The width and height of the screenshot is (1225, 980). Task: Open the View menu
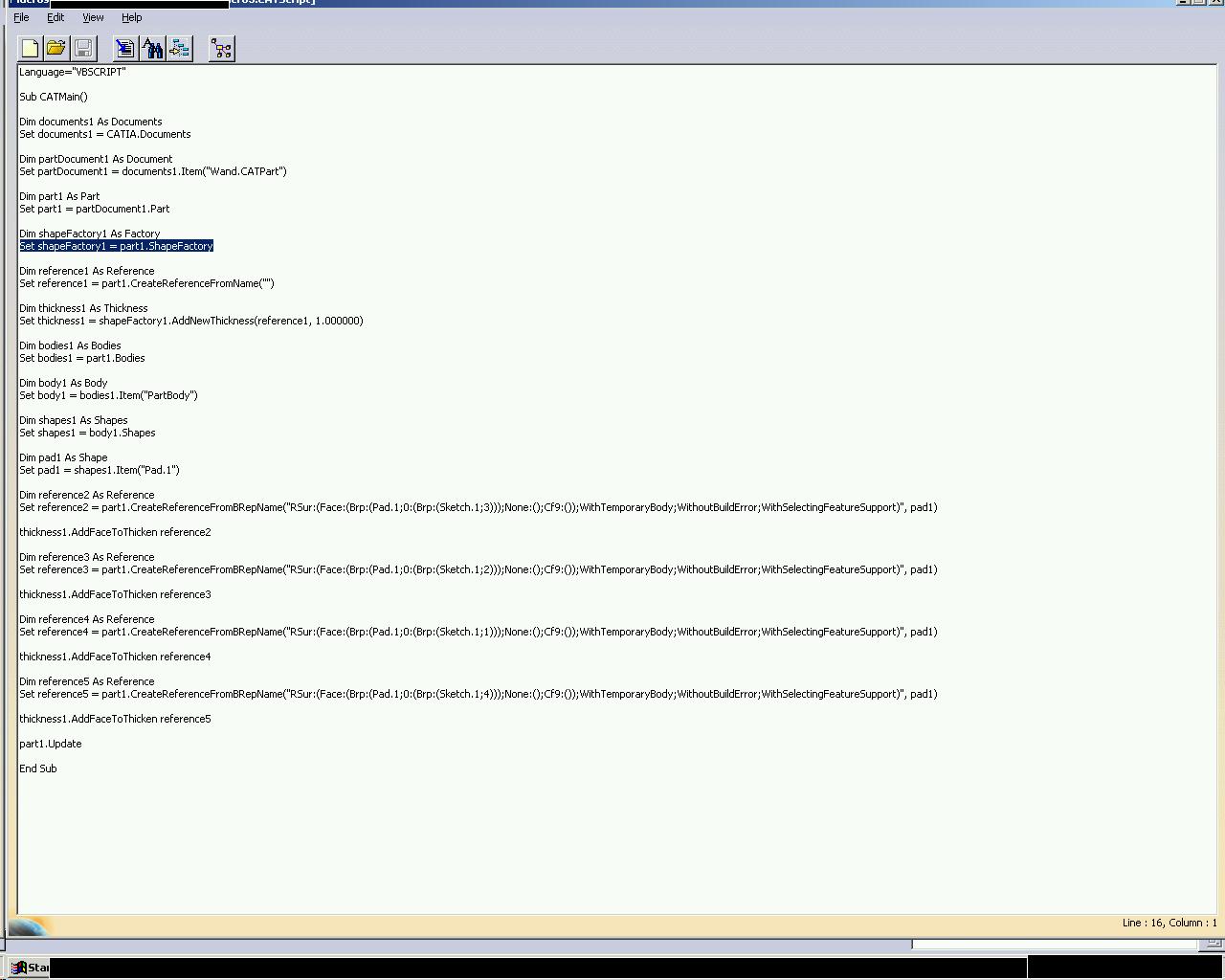point(93,17)
